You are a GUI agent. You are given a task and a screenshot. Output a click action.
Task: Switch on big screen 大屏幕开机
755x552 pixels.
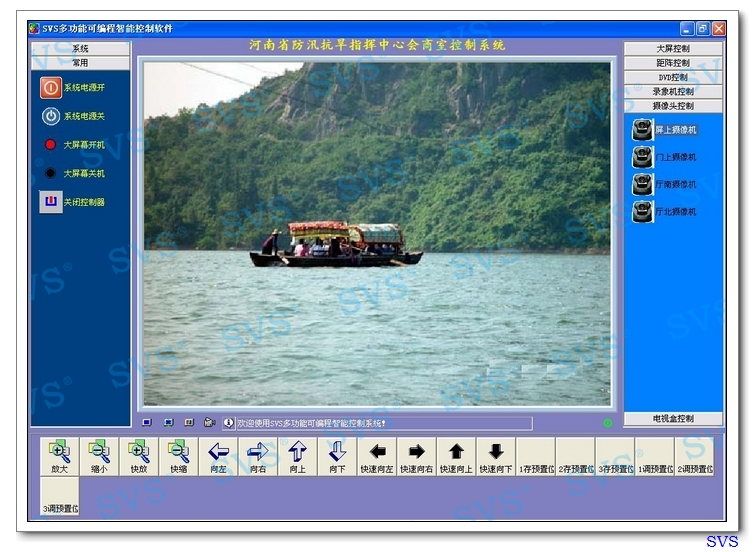[51, 145]
